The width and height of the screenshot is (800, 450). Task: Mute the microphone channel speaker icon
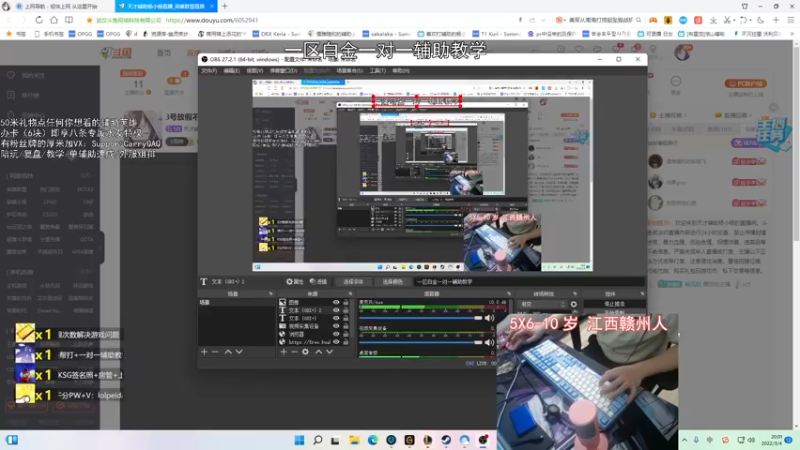click(x=489, y=318)
